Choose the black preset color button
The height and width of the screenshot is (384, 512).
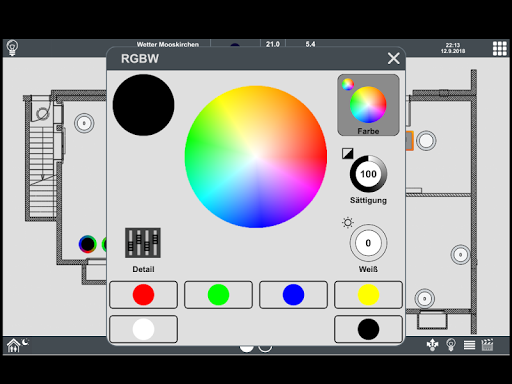click(x=368, y=329)
